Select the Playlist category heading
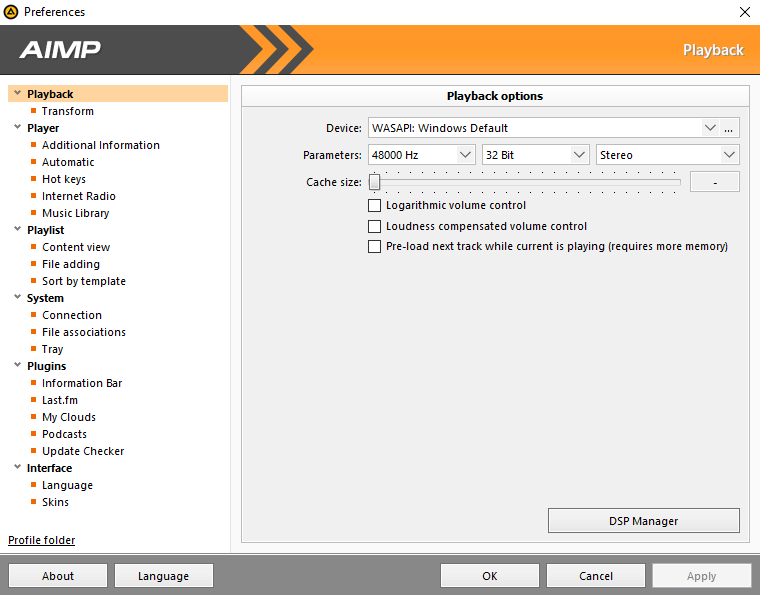The image size is (760, 595). [46, 230]
